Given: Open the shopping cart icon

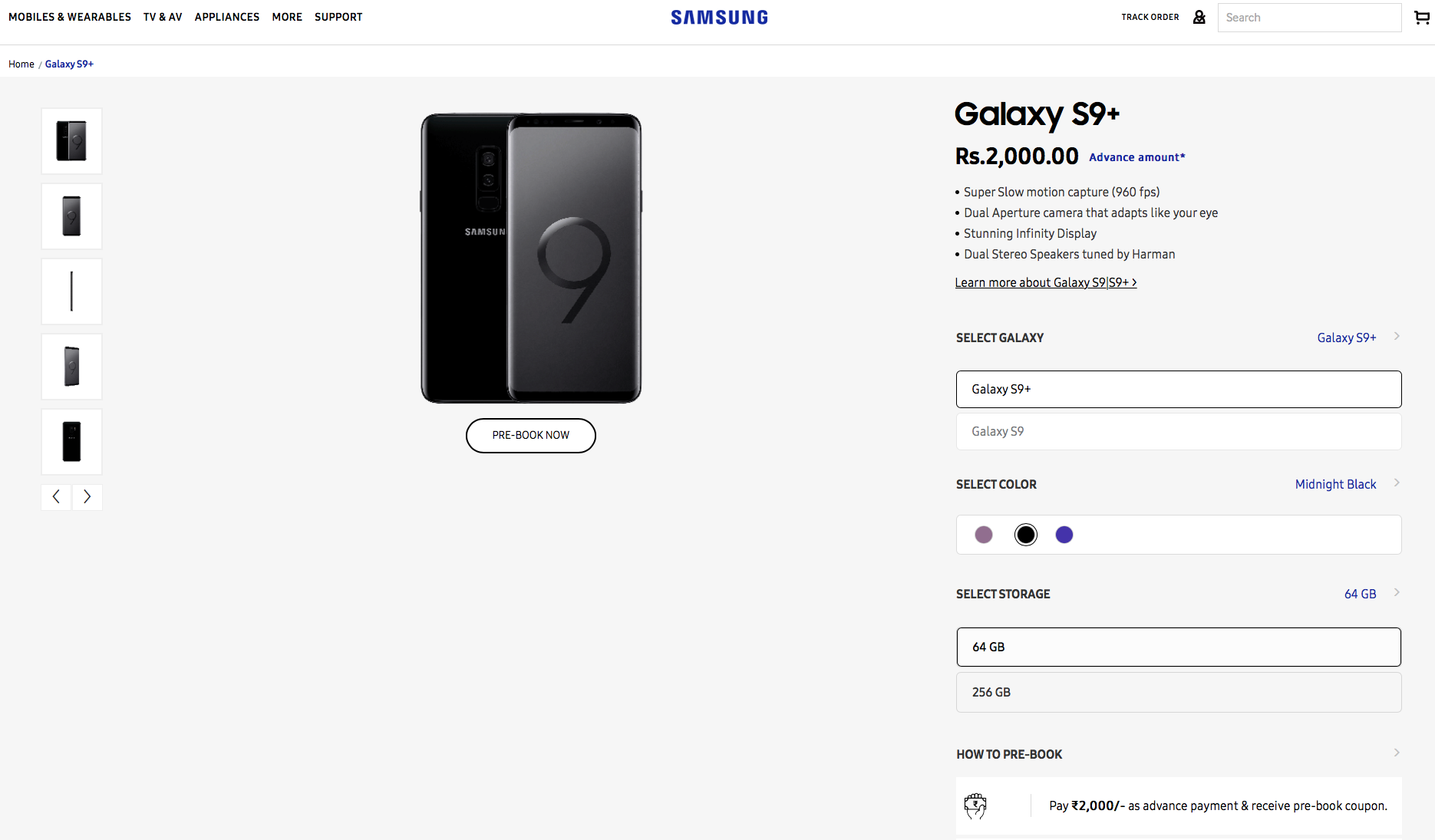Looking at the screenshot, I should coord(1421,17).
